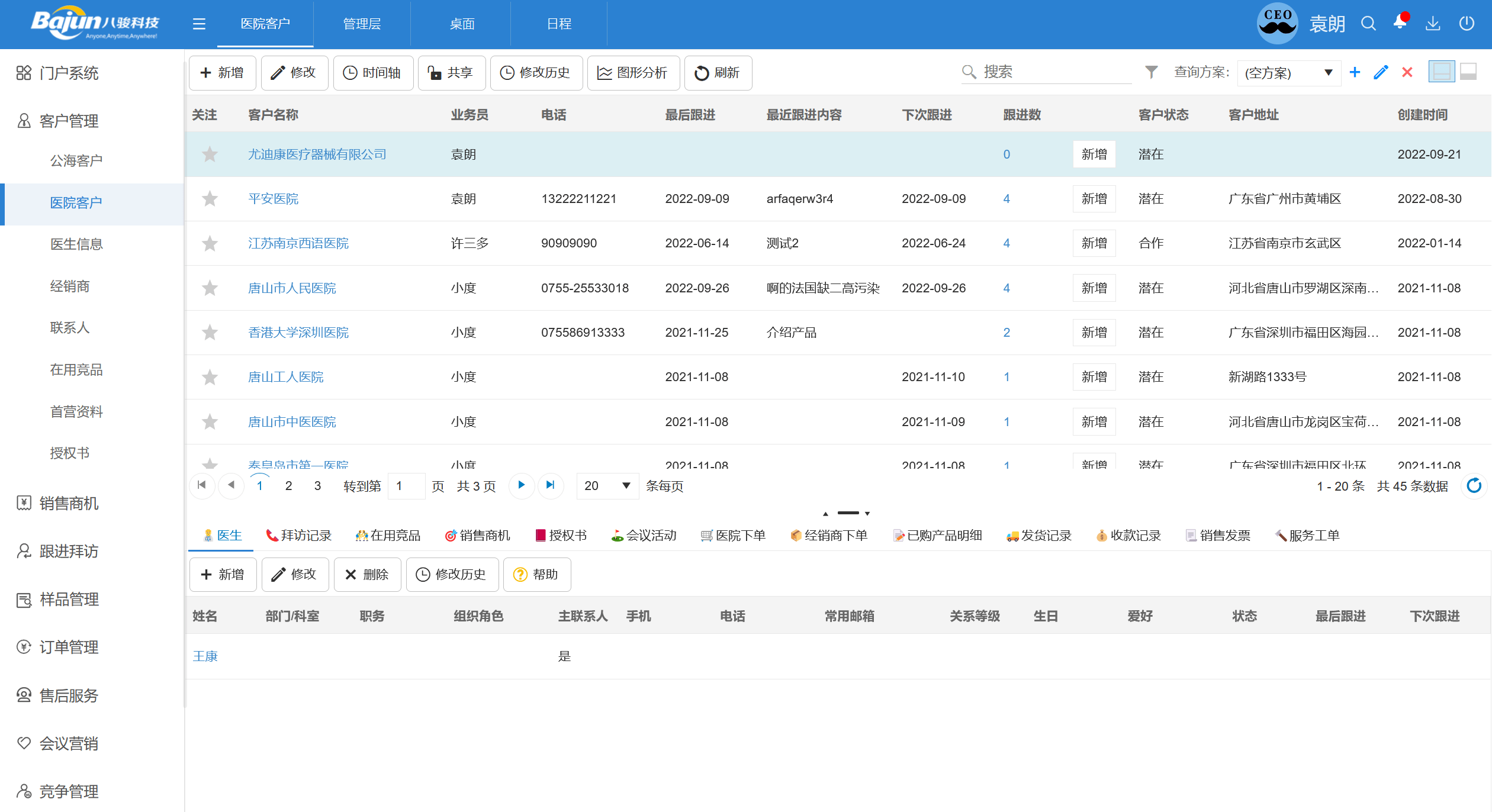1492x812 pixels.
Task: Click the pagination reload icon
Action: point(1474,486)
